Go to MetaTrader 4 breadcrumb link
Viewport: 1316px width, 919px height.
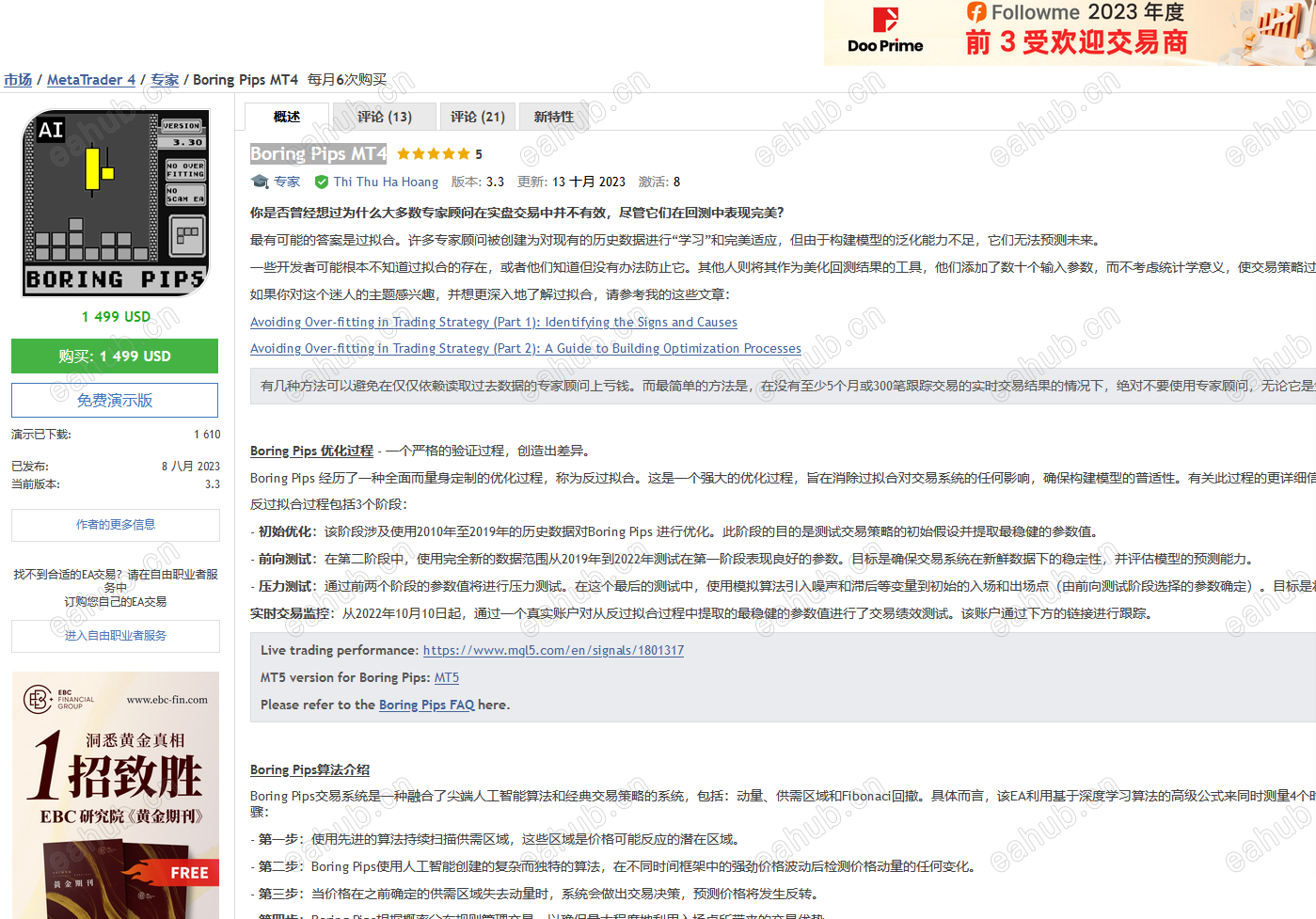pos(91,80)
